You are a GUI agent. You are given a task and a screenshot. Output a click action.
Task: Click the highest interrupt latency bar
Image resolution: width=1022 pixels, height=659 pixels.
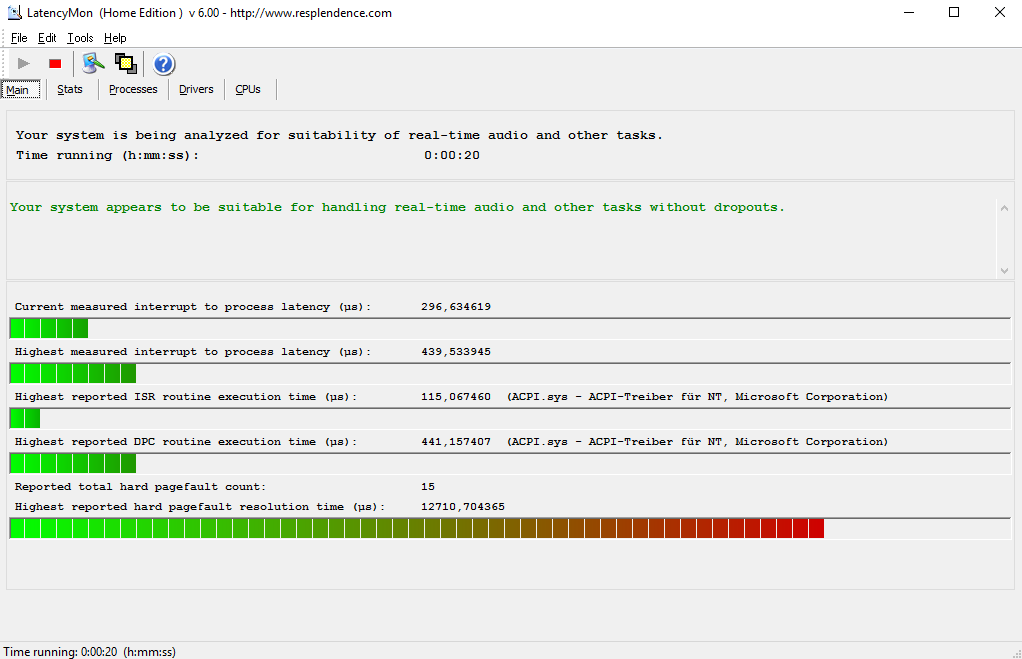510,373
